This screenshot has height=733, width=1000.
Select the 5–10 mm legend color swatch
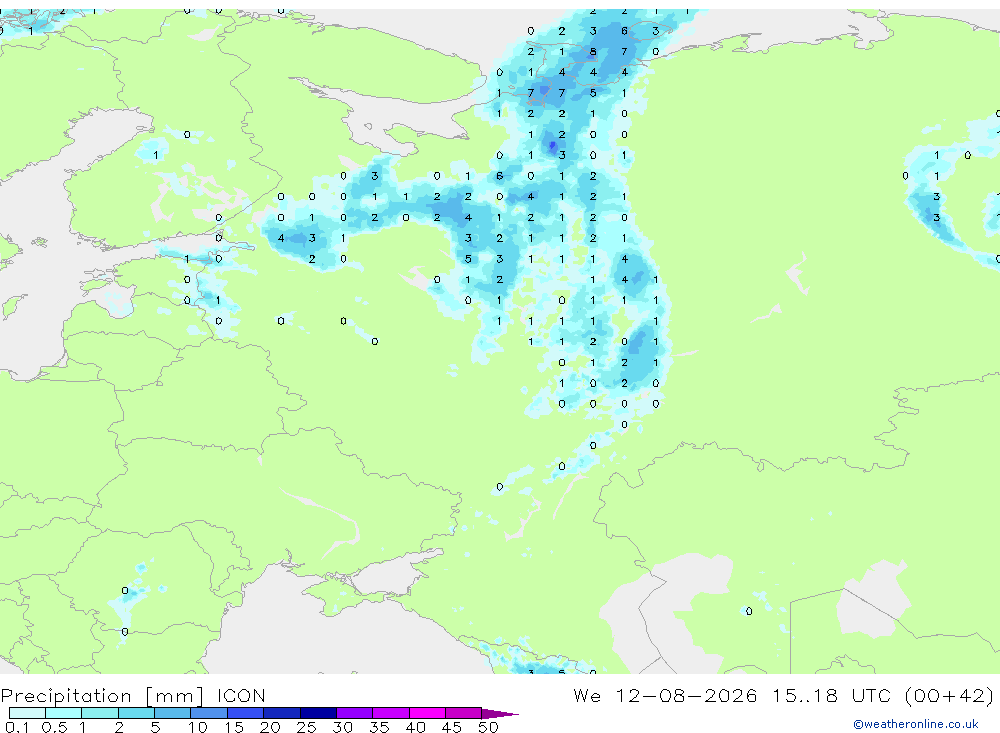[173, 713]
